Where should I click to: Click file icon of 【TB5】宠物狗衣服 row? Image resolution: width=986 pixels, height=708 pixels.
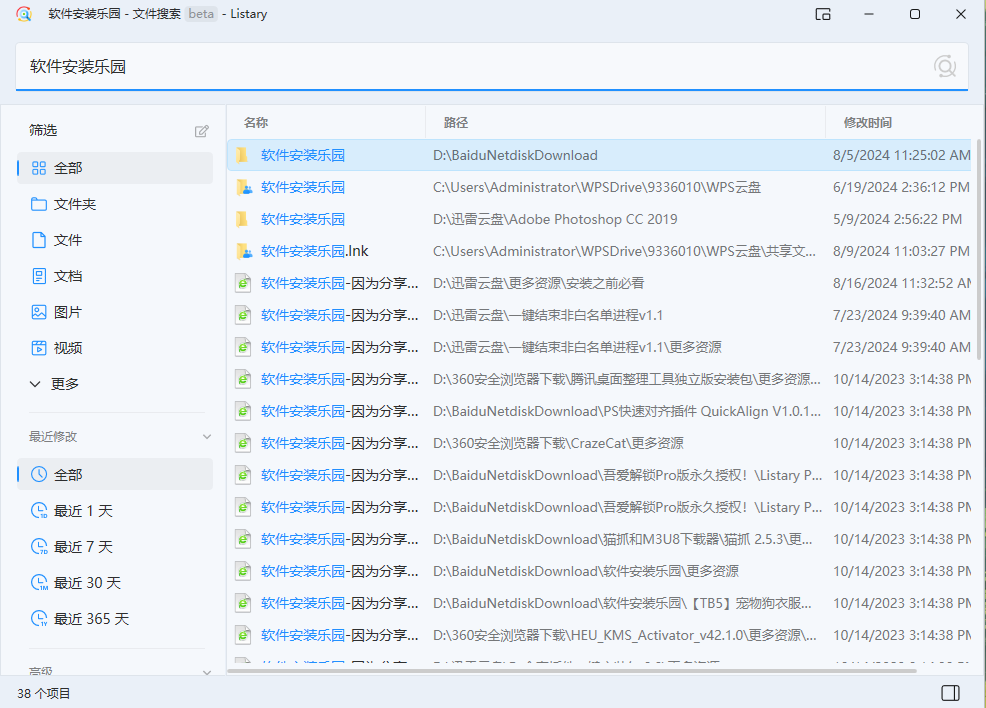(x=243, y=604)
